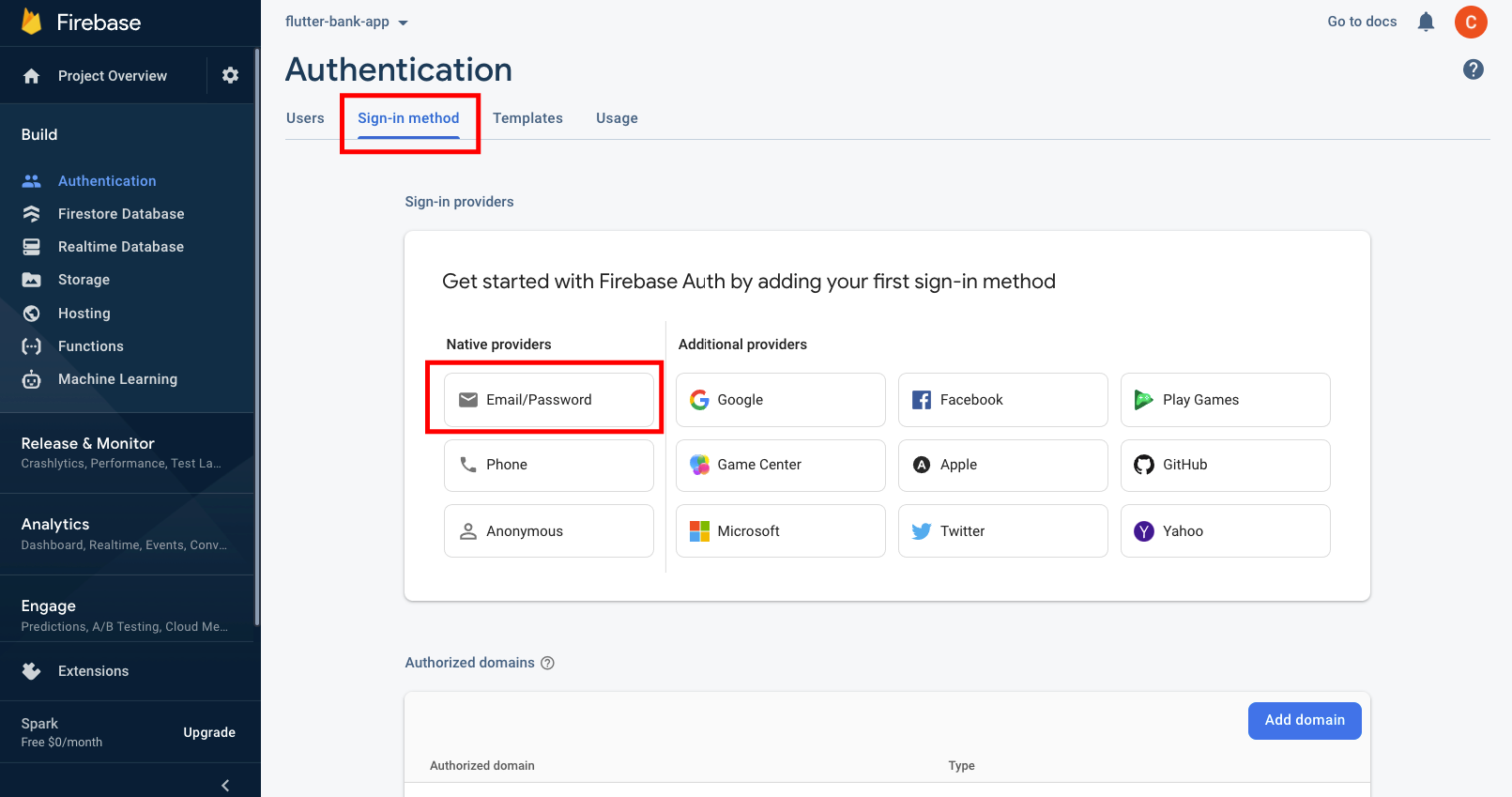1512x797 pixels.
Task: Collapse the sidebar with the chevron
Action: [225, 786]
